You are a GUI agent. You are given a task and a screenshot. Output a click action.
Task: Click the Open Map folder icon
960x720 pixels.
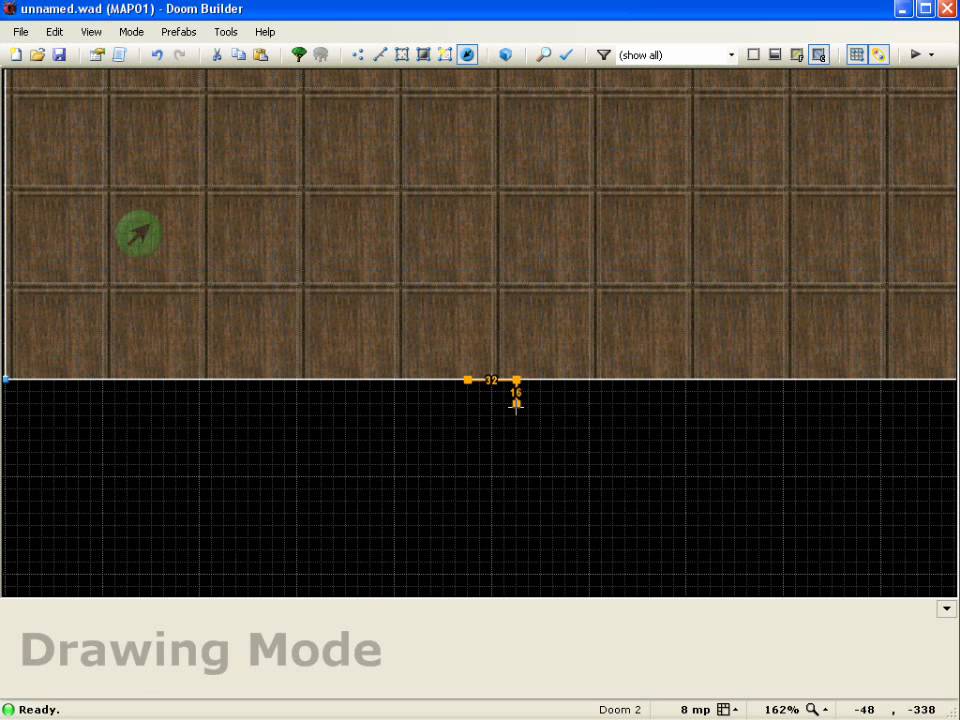pos(37,54)
